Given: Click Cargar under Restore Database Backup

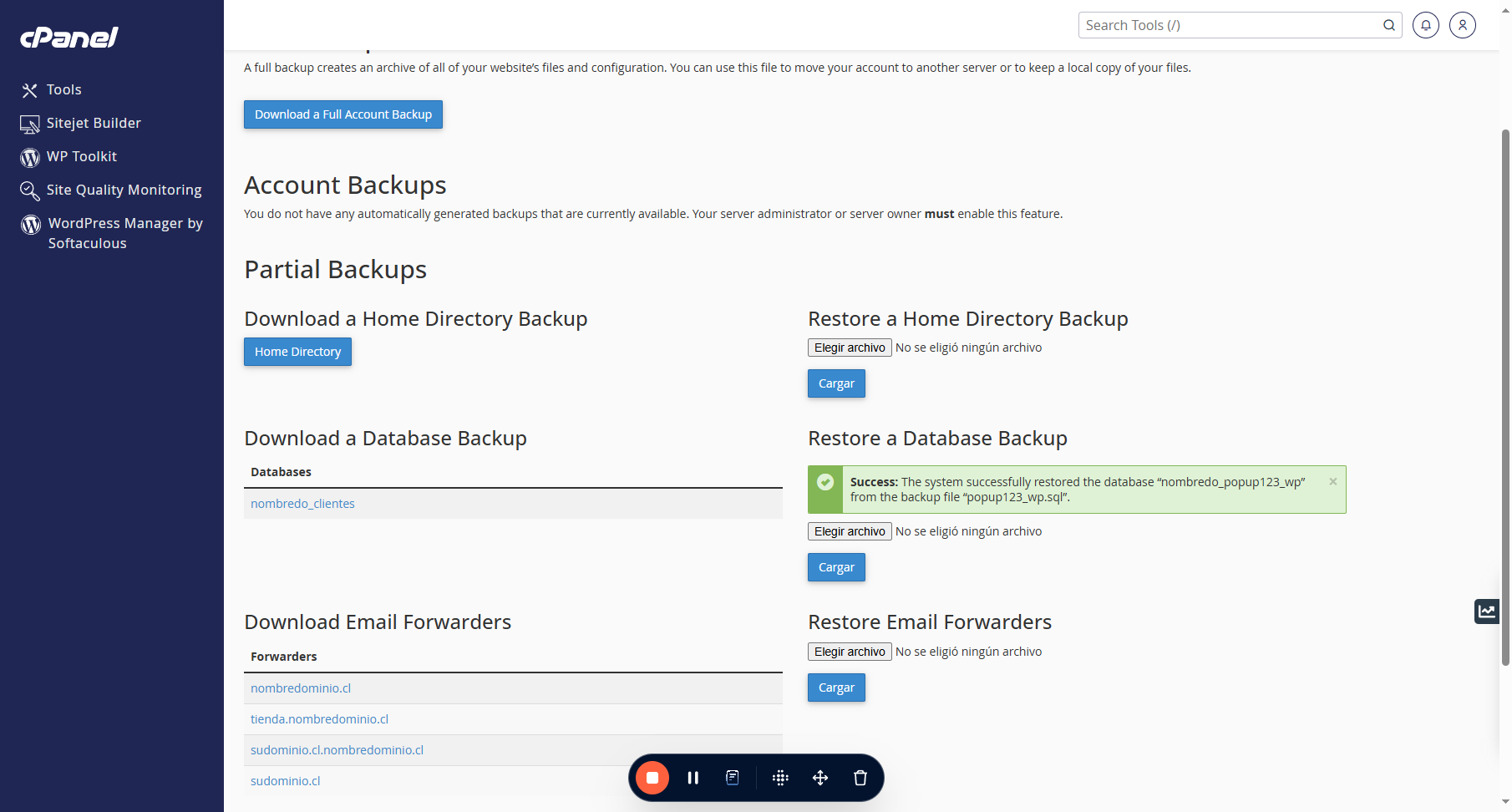Looking at the screenshot, I should point(836,567).
